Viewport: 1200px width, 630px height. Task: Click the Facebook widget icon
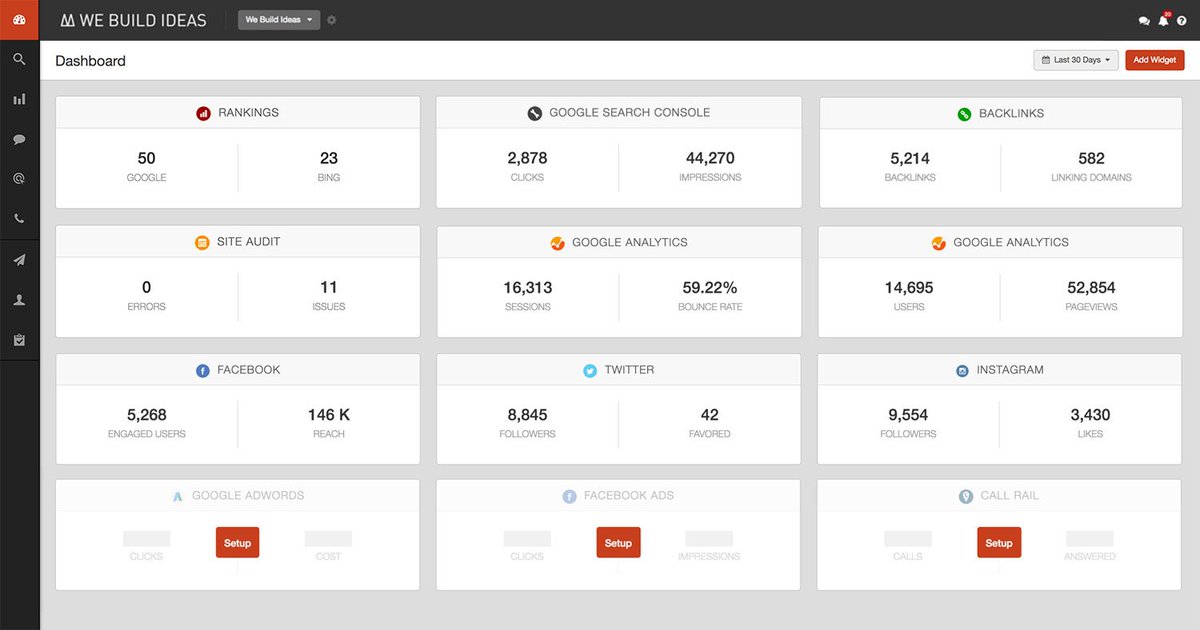click(203, 371)
